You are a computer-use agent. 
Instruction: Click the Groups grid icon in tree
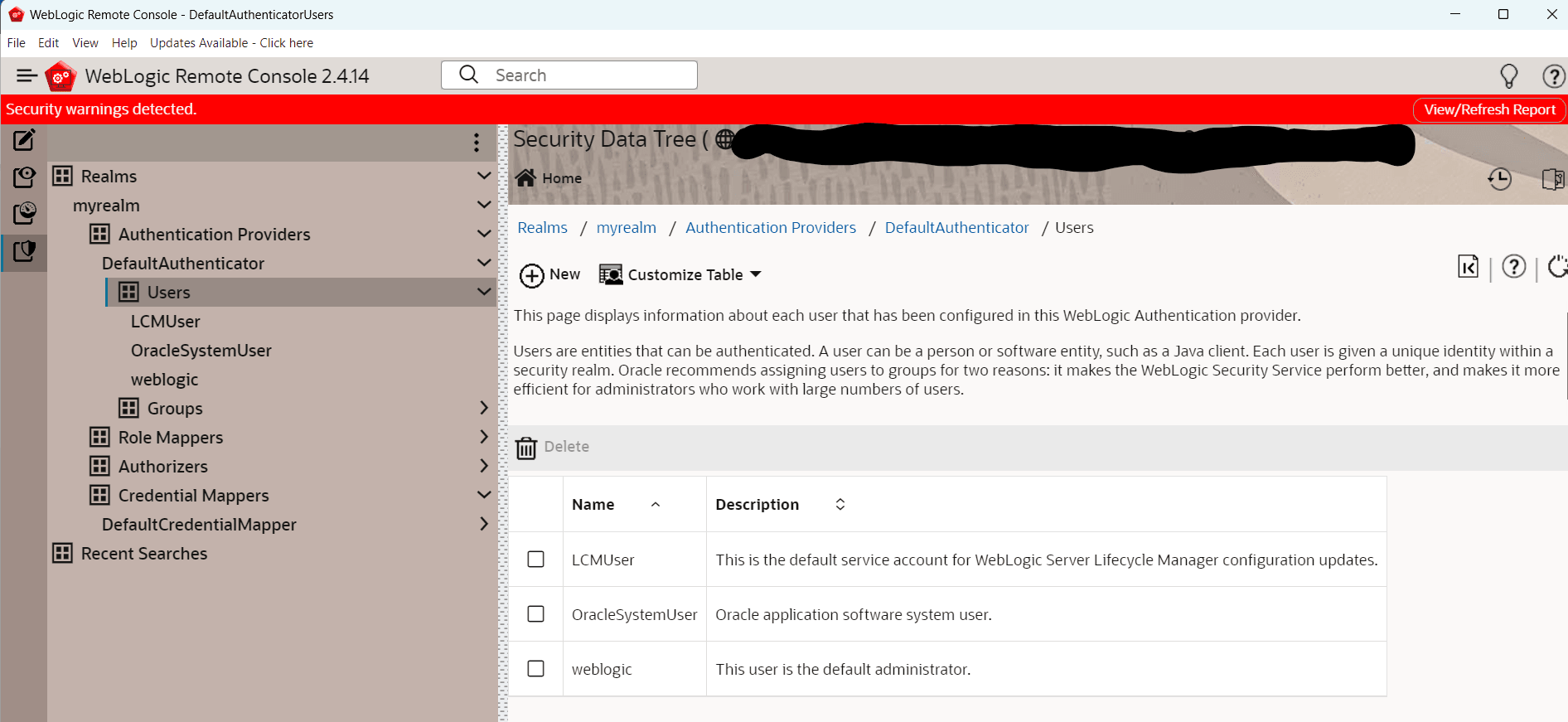click(x=128, y=408)
